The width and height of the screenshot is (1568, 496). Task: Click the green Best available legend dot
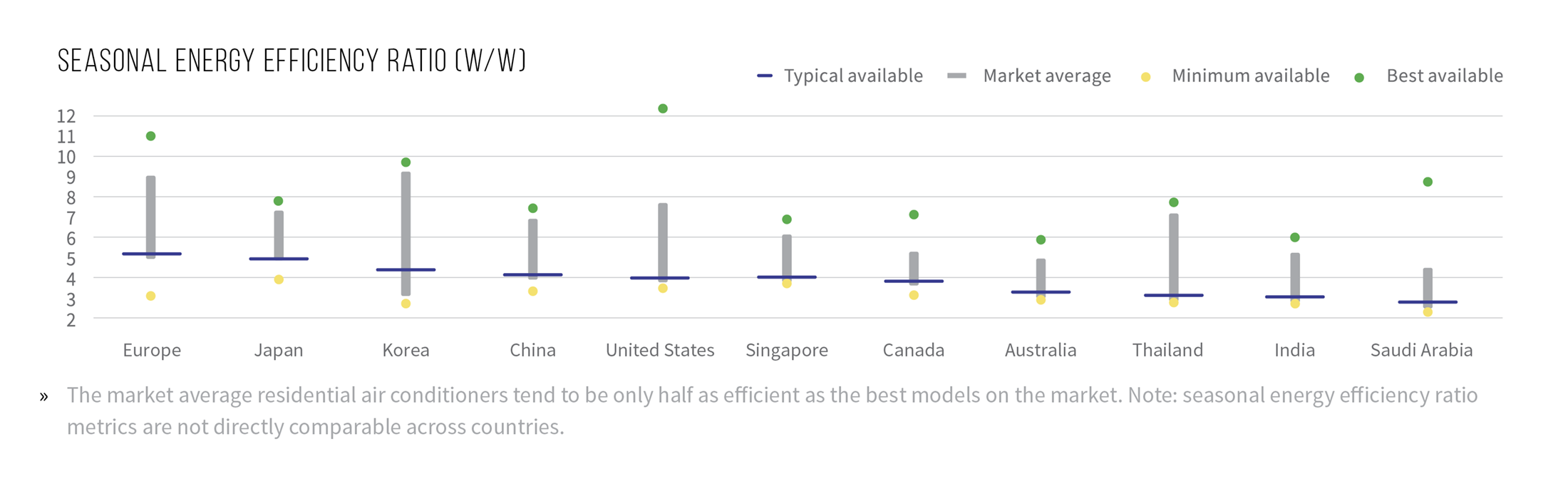(1359, 78)
